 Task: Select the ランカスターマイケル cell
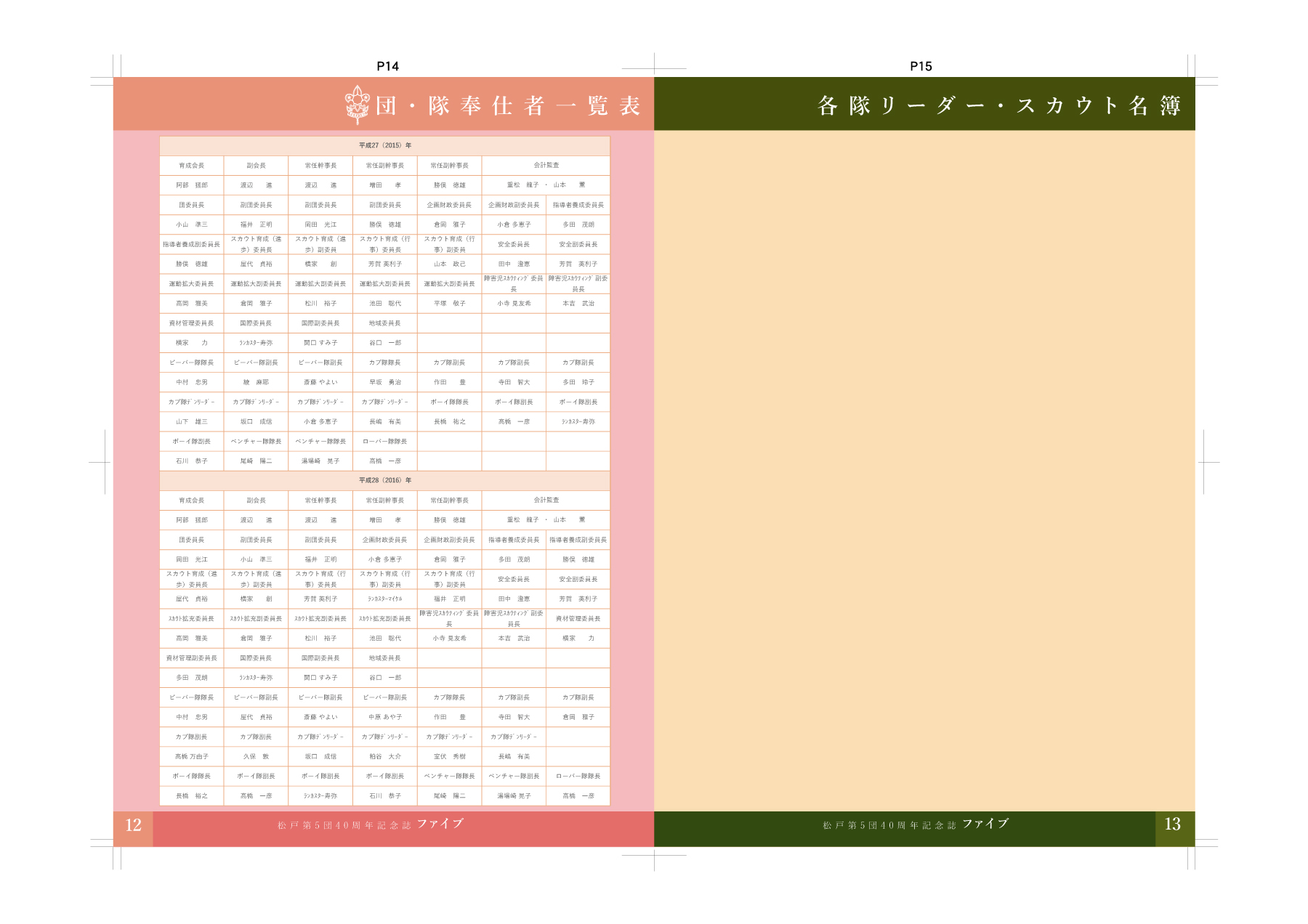[384, 599]
